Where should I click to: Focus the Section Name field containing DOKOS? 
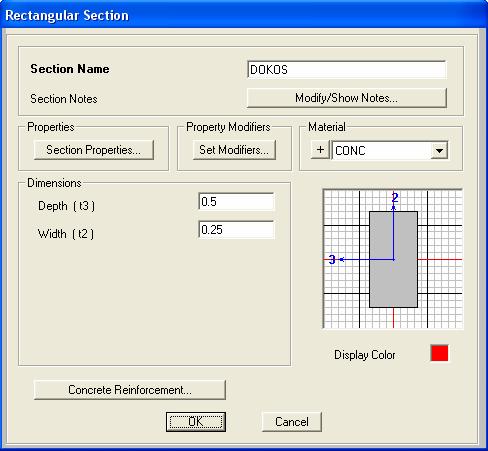(x=347, y=70)
